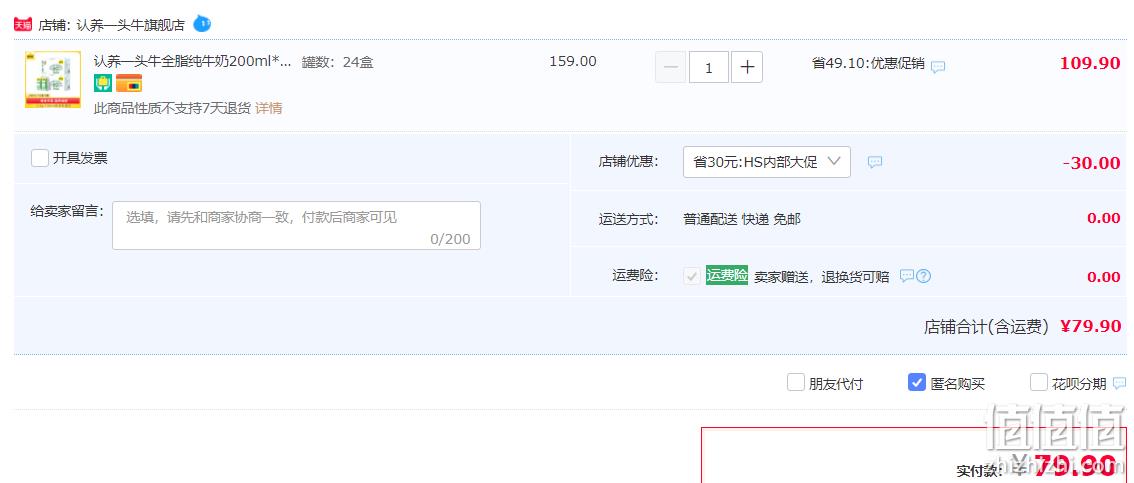Uncheck the 匿名购买 checkbox
Viewport: 1134px width, 483px height.
pos(916,382)
